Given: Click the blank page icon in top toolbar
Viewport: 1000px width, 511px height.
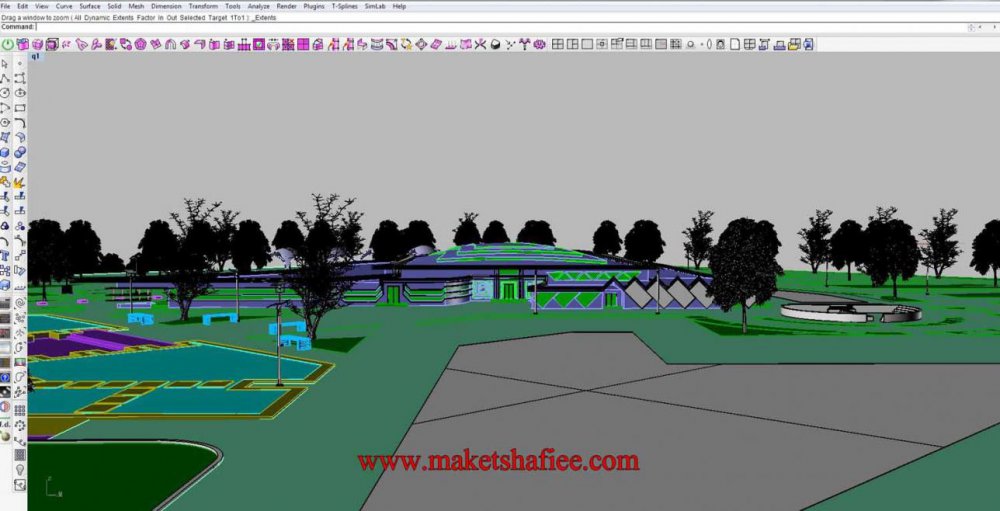Looking at the screenshot, I should [x=734, y=44].
